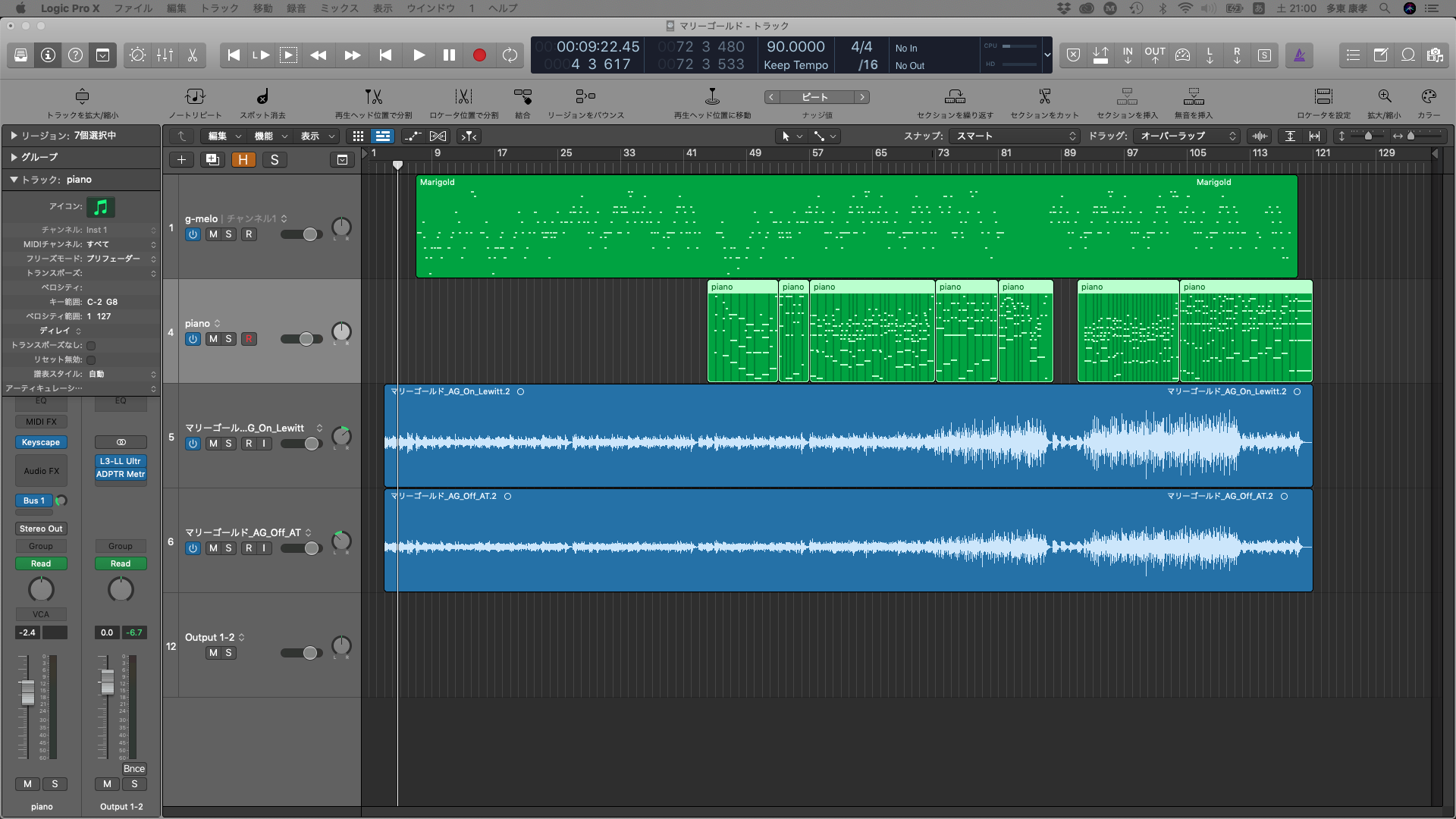Click the Record button in transport
Image resolution: width=1456 pixels, height=819 pixels.
tap(479, 55)
